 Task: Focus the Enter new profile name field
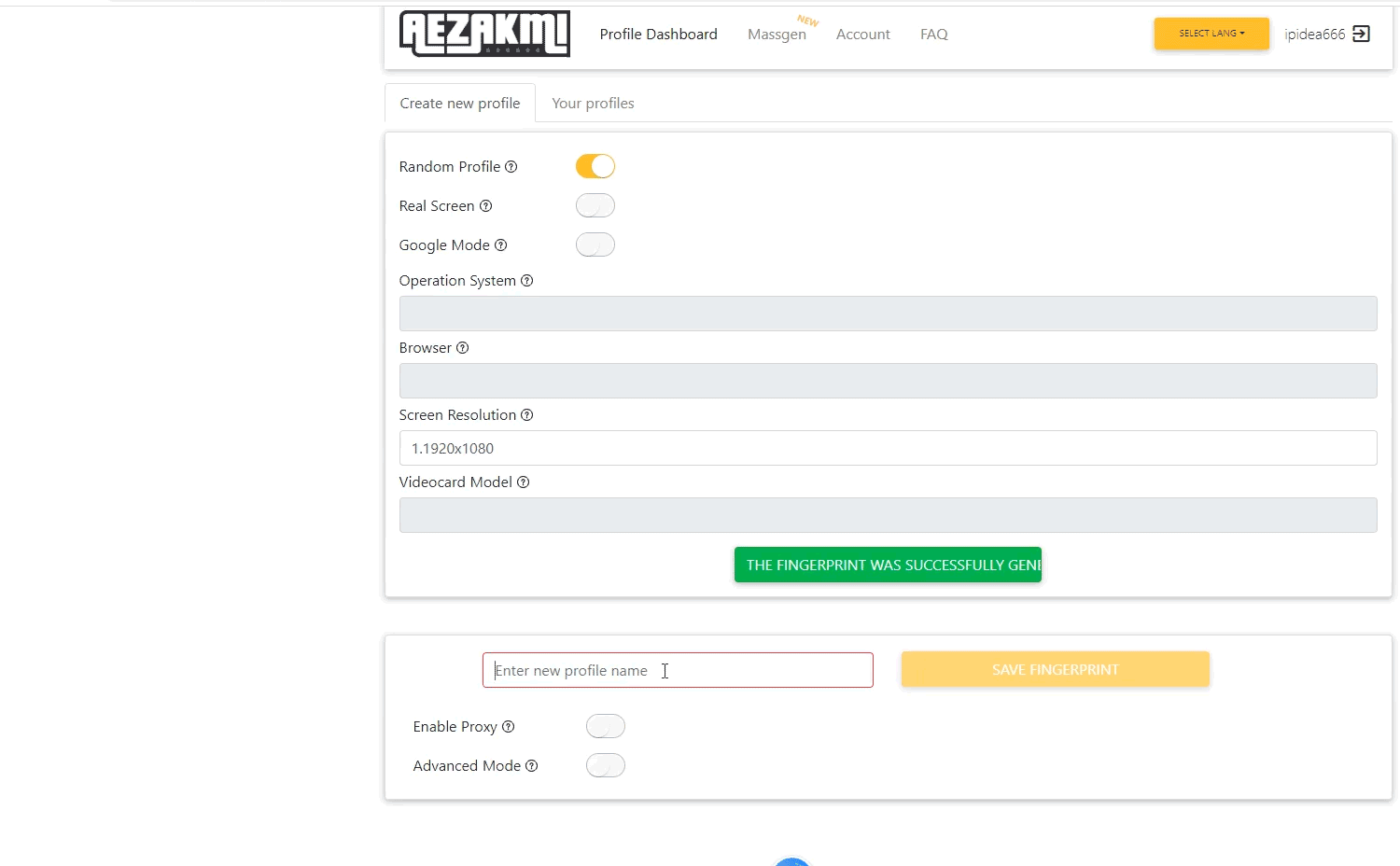coord(678,670)
